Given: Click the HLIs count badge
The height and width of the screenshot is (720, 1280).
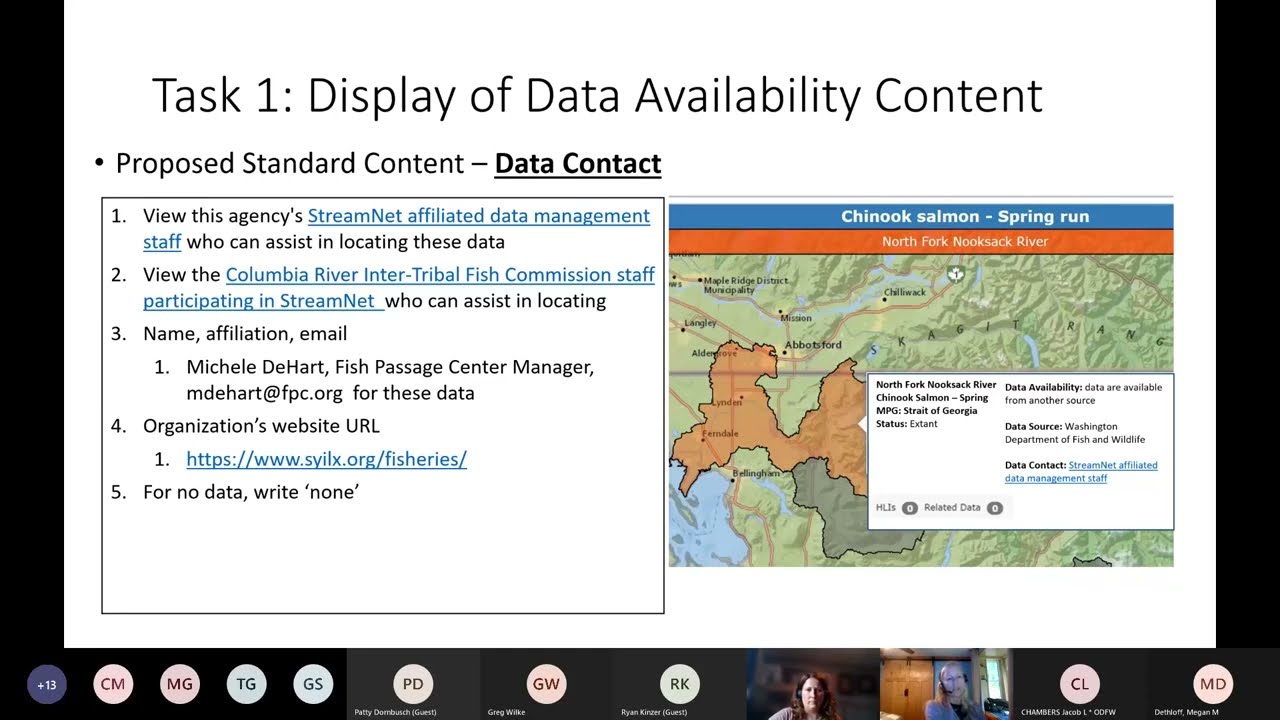Looking at the screenshot, I should 909,508.
